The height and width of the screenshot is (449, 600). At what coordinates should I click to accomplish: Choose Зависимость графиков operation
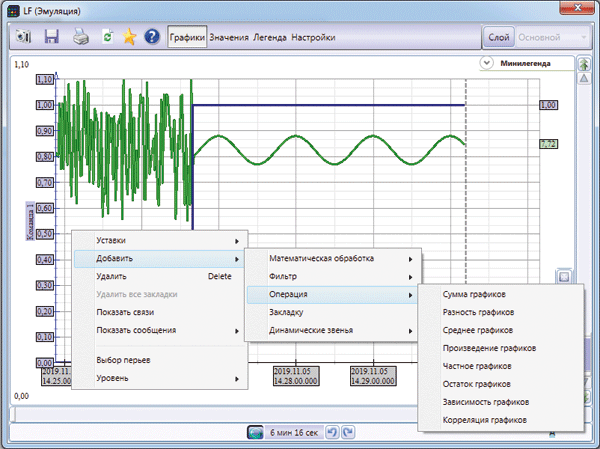(x=501, y=402)
